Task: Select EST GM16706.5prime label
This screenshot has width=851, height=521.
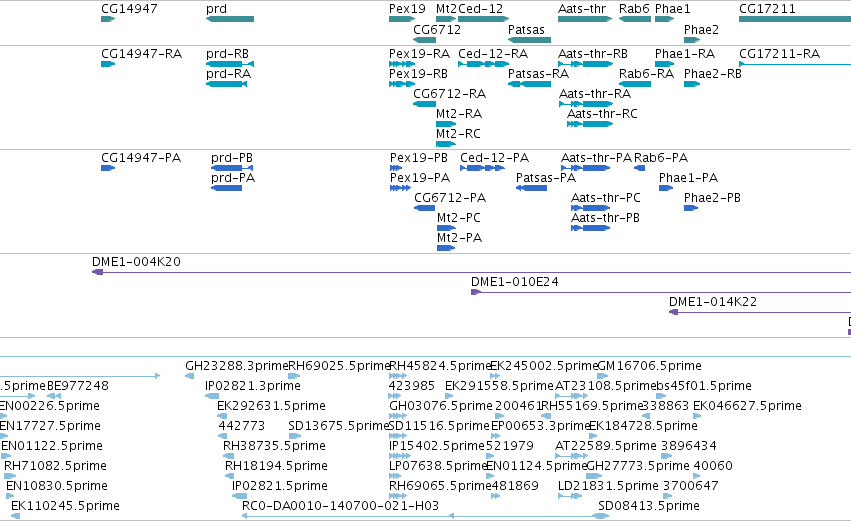Action: pos(649,366)
